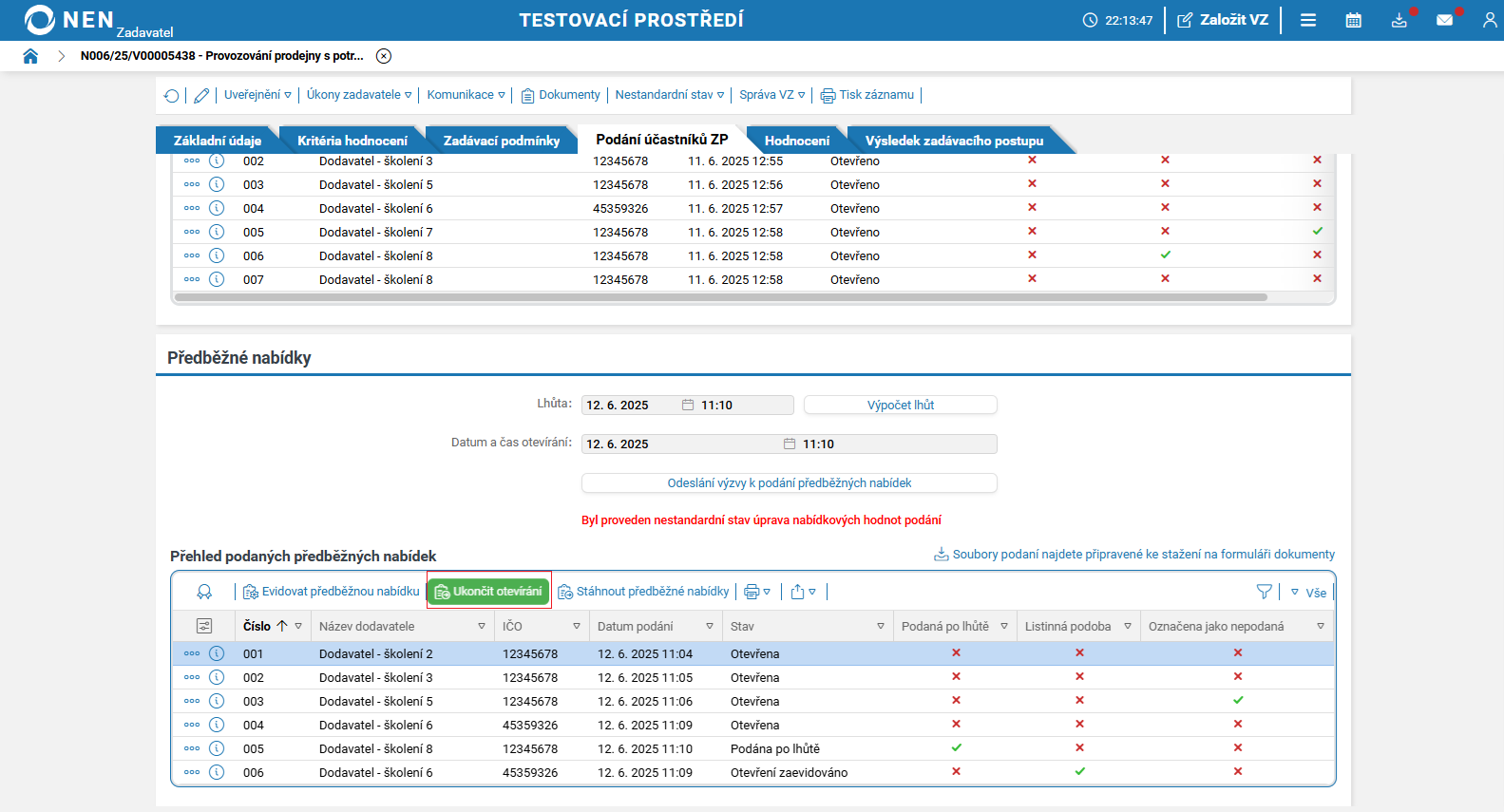
Task: Click the user profile icon
Action: coord(1489,20)
